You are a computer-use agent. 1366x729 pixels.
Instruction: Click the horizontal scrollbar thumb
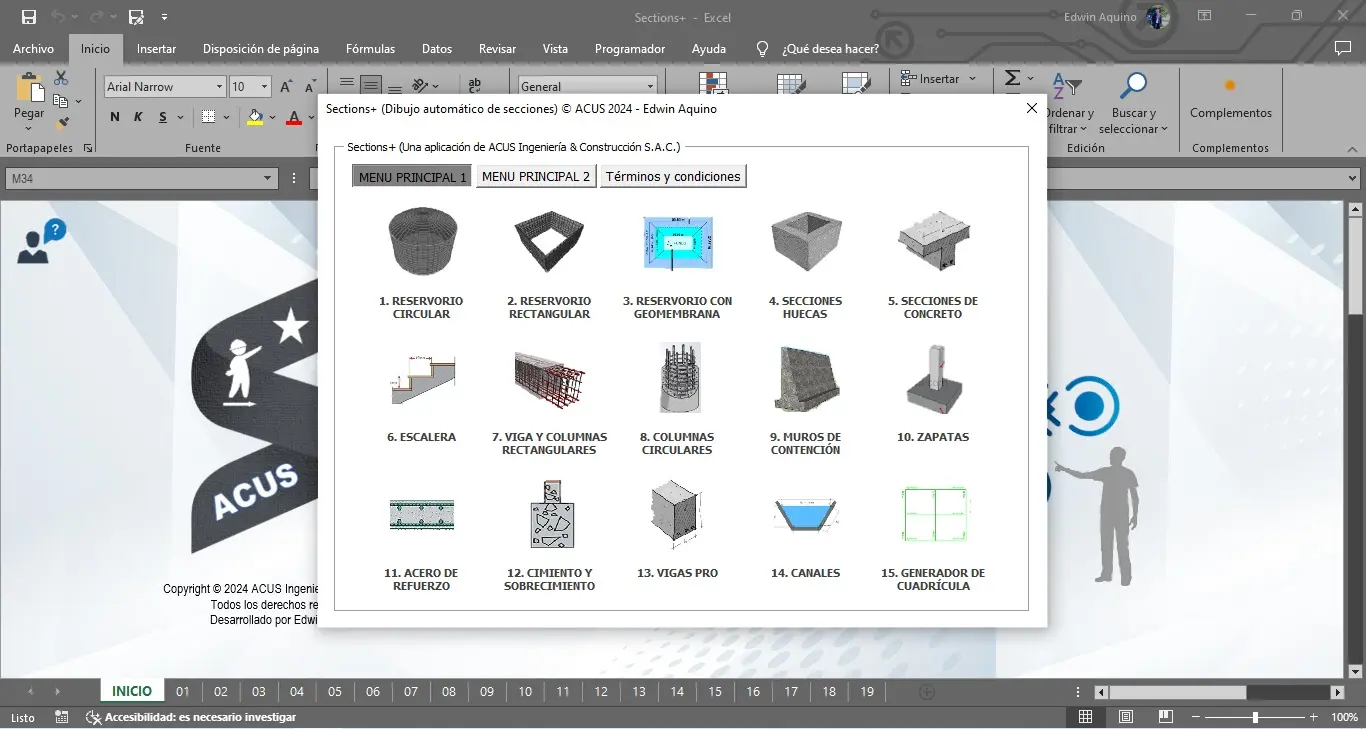(1178, 692)
